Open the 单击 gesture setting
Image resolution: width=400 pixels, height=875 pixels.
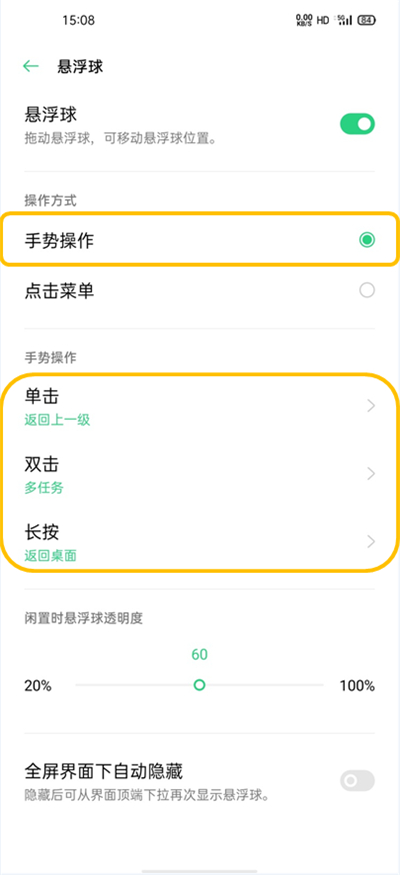pyautogui.click(x=200, y=407)
